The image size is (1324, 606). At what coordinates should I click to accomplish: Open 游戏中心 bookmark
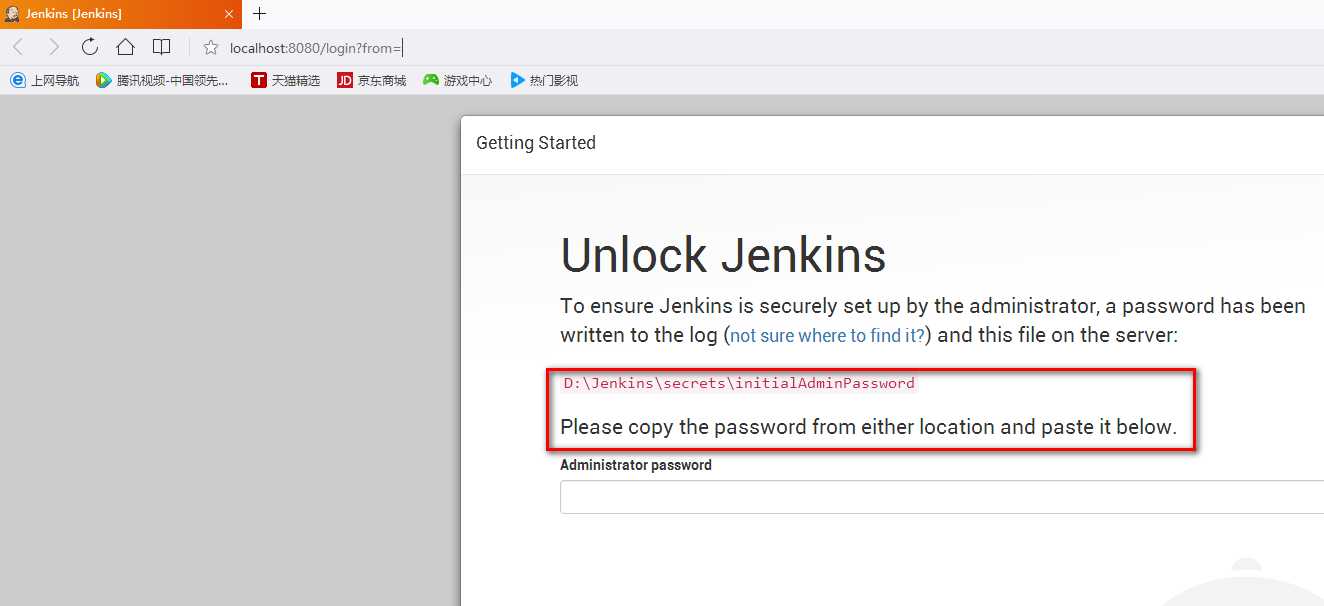pos(457,80)
